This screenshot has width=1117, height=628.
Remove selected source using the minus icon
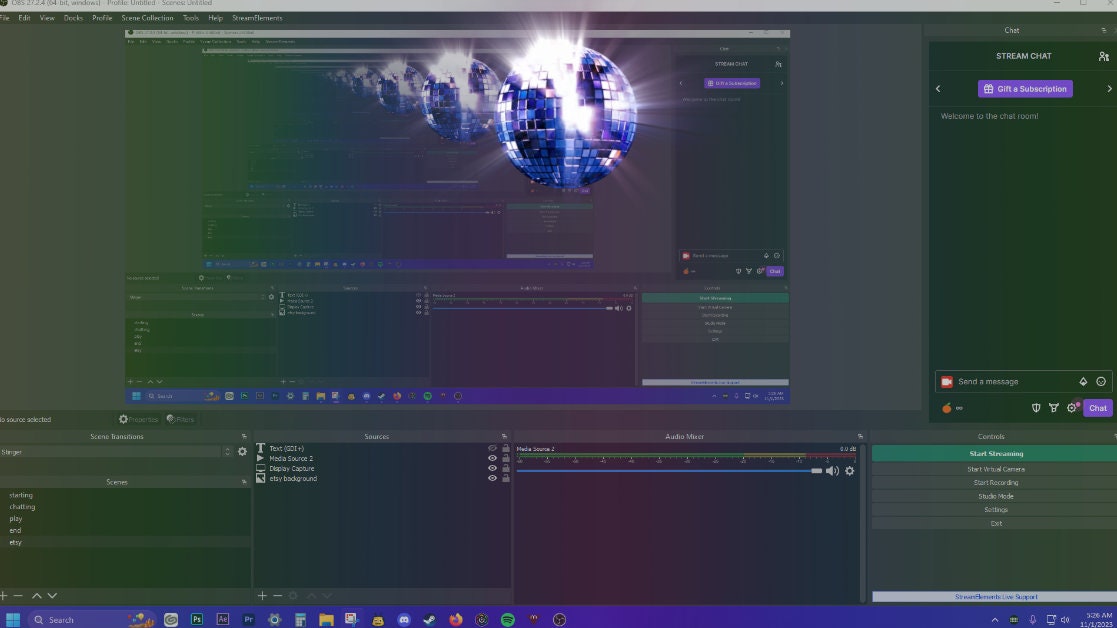click(x=277, y=595)
